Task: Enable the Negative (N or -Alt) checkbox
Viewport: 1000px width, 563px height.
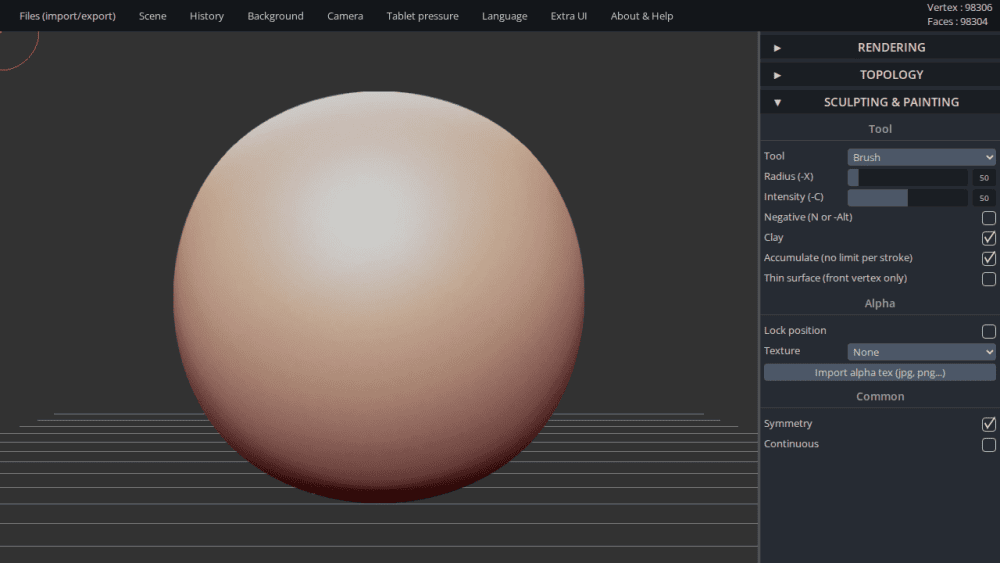Action: (989, 218)
